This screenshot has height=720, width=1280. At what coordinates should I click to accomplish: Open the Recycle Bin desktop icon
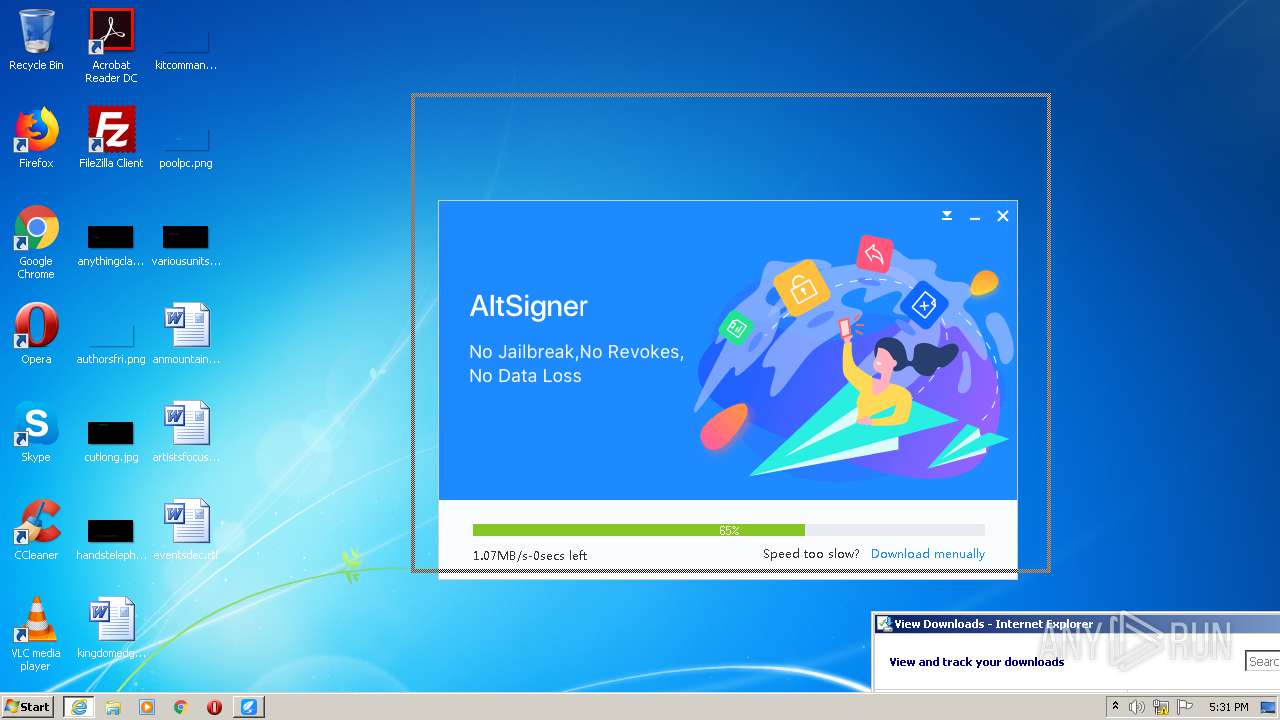[36, 40]
